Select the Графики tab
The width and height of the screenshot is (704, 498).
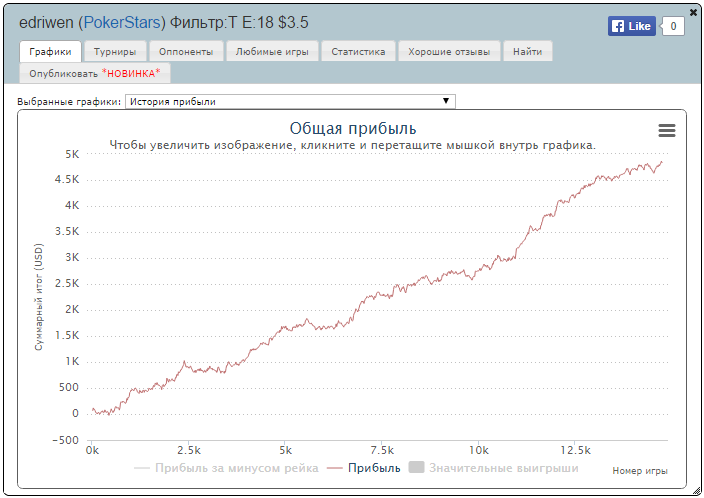coord(50,52)
